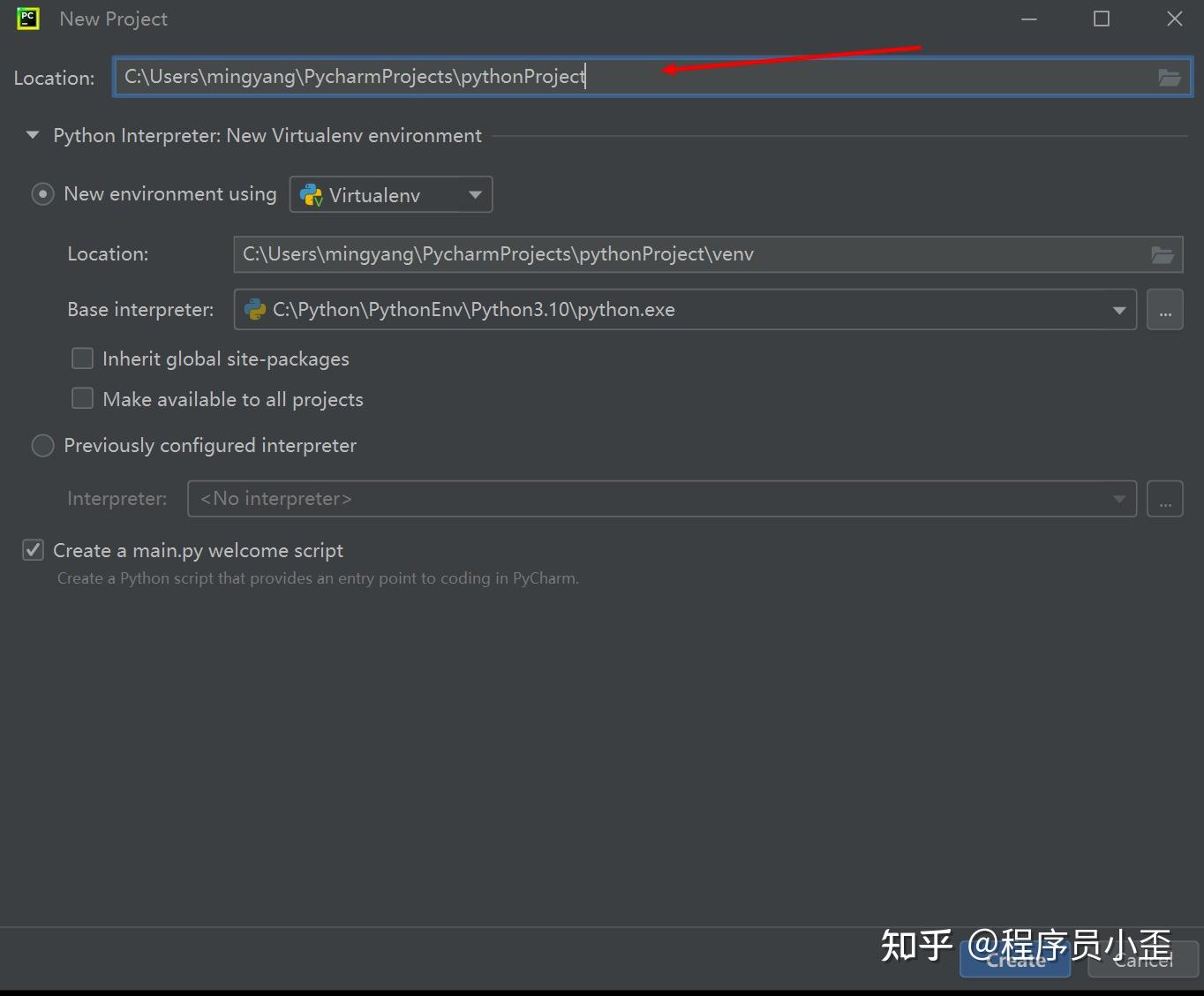Click the Cancel button
The image size is (1204, 996).
pyautogui.click(x=1143, y=961)
